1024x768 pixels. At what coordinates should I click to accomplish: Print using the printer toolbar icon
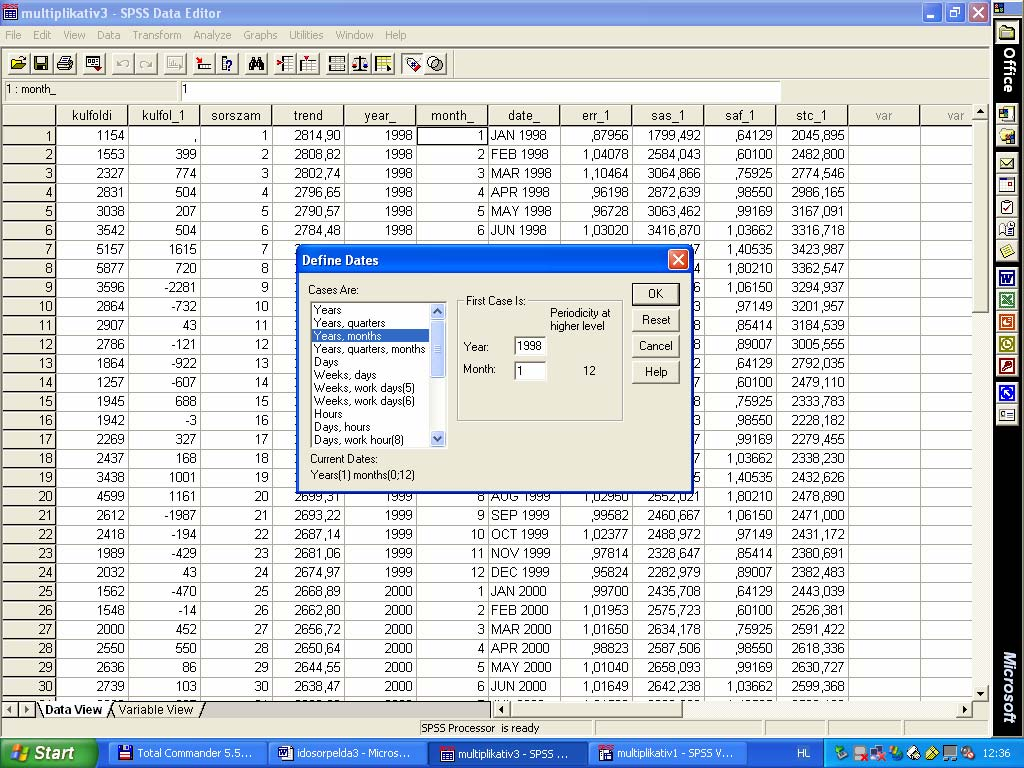point(65,63)
